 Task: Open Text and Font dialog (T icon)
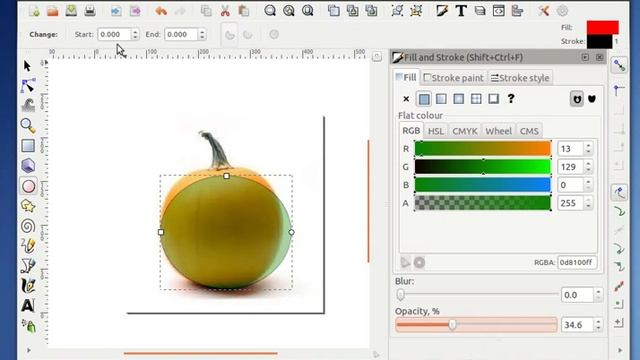[x=461, y=11]
